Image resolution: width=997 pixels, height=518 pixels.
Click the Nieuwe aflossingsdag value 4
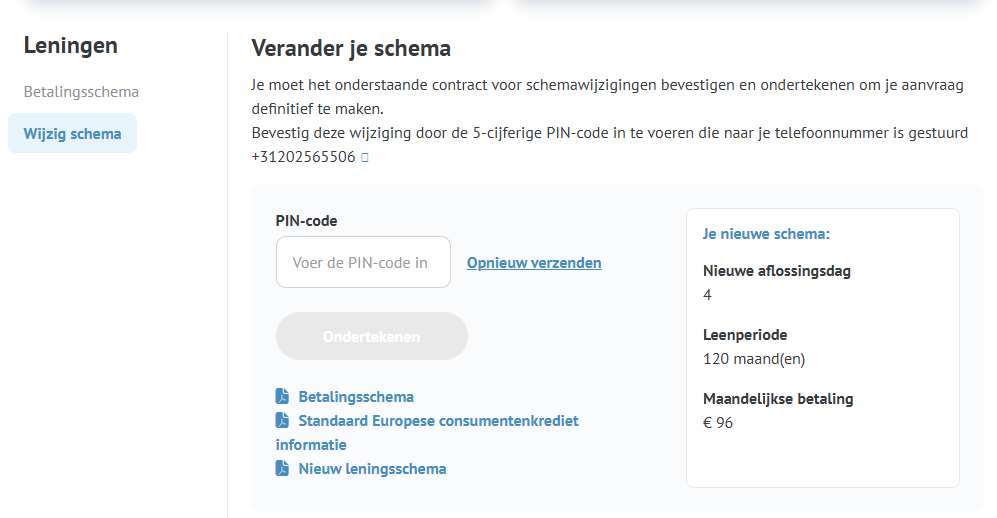[708, 295]
